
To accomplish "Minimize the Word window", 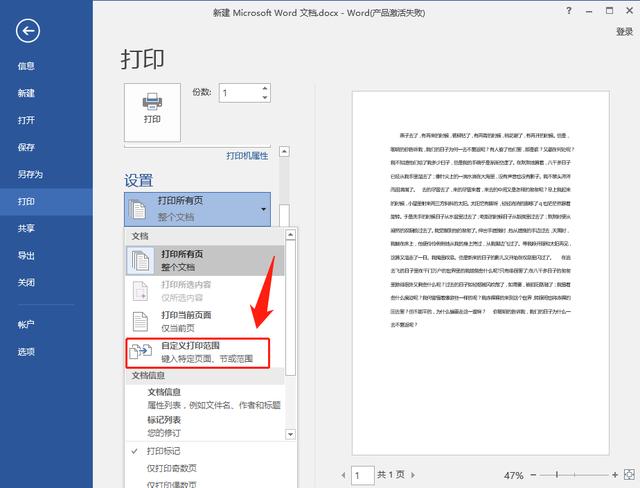I will pyautogui.click(x=589, y=11).
